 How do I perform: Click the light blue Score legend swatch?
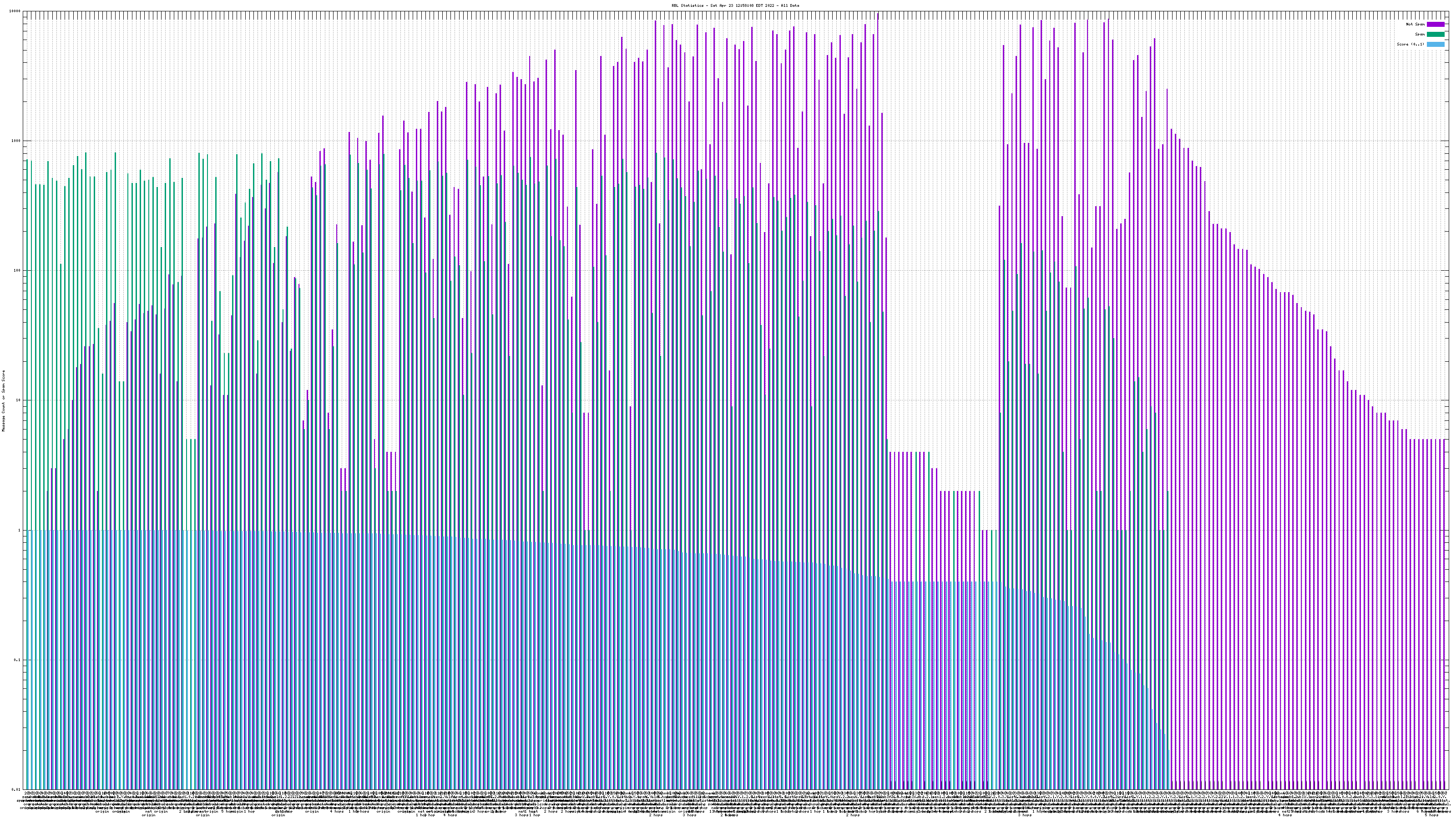pos(1435,44)
